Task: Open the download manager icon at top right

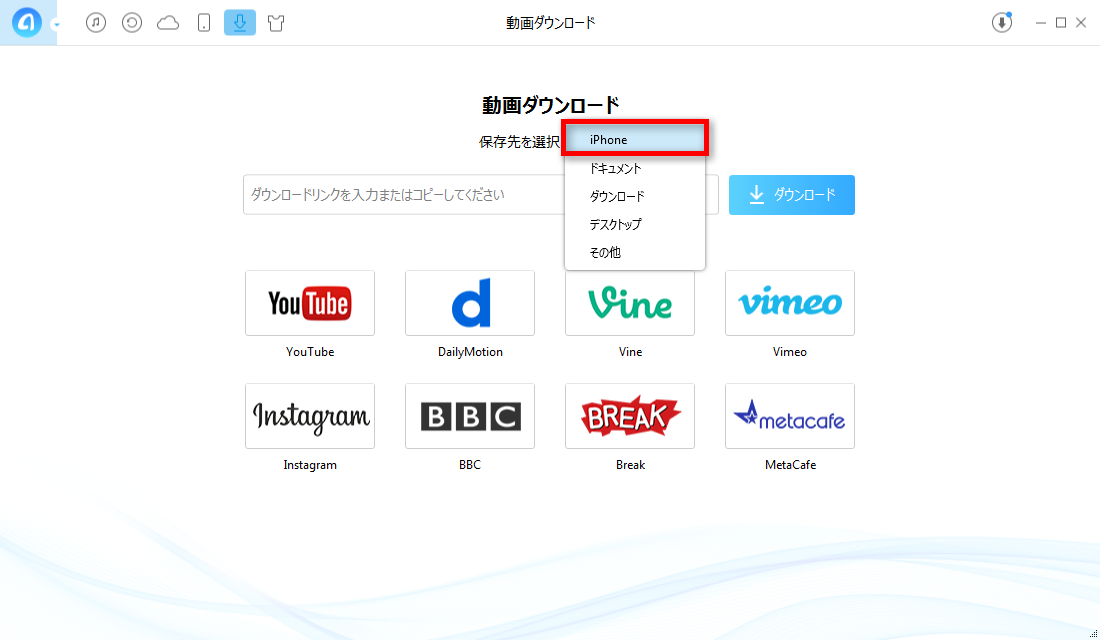Action: click(1002, 22)
